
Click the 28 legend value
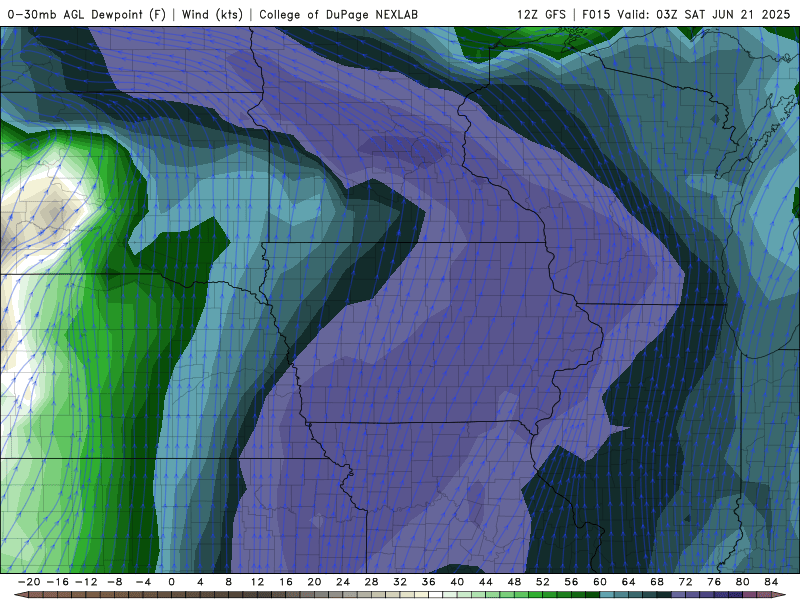371,582
